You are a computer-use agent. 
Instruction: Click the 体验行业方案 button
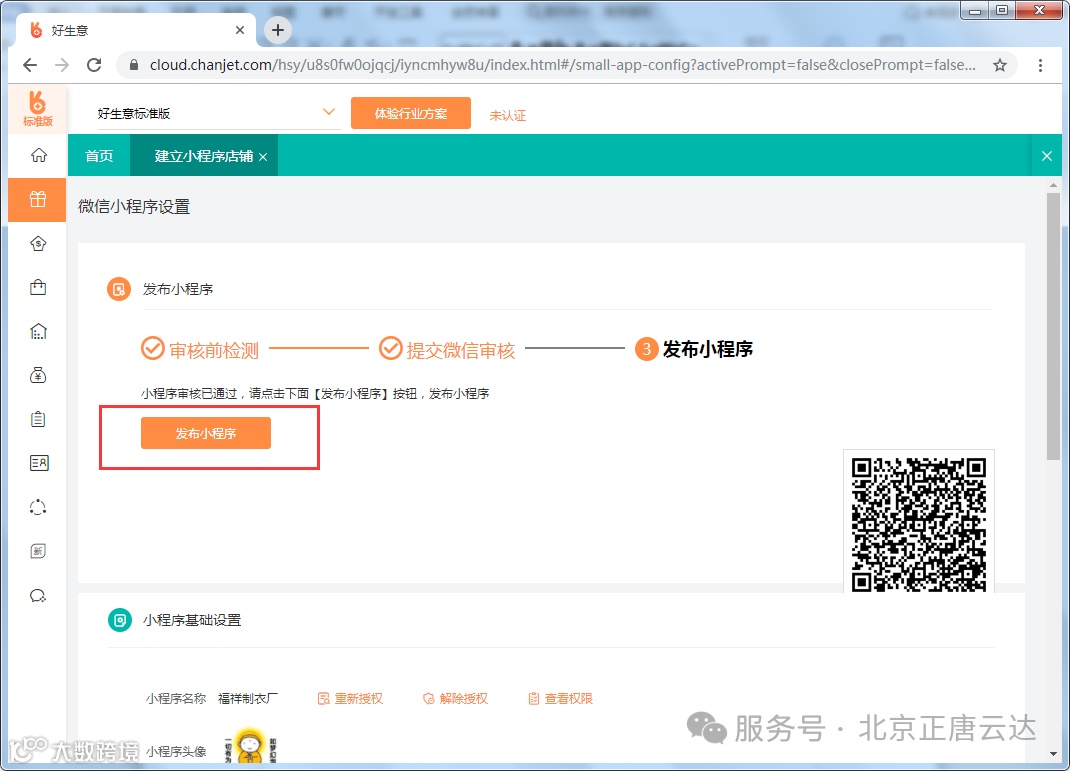411,113
